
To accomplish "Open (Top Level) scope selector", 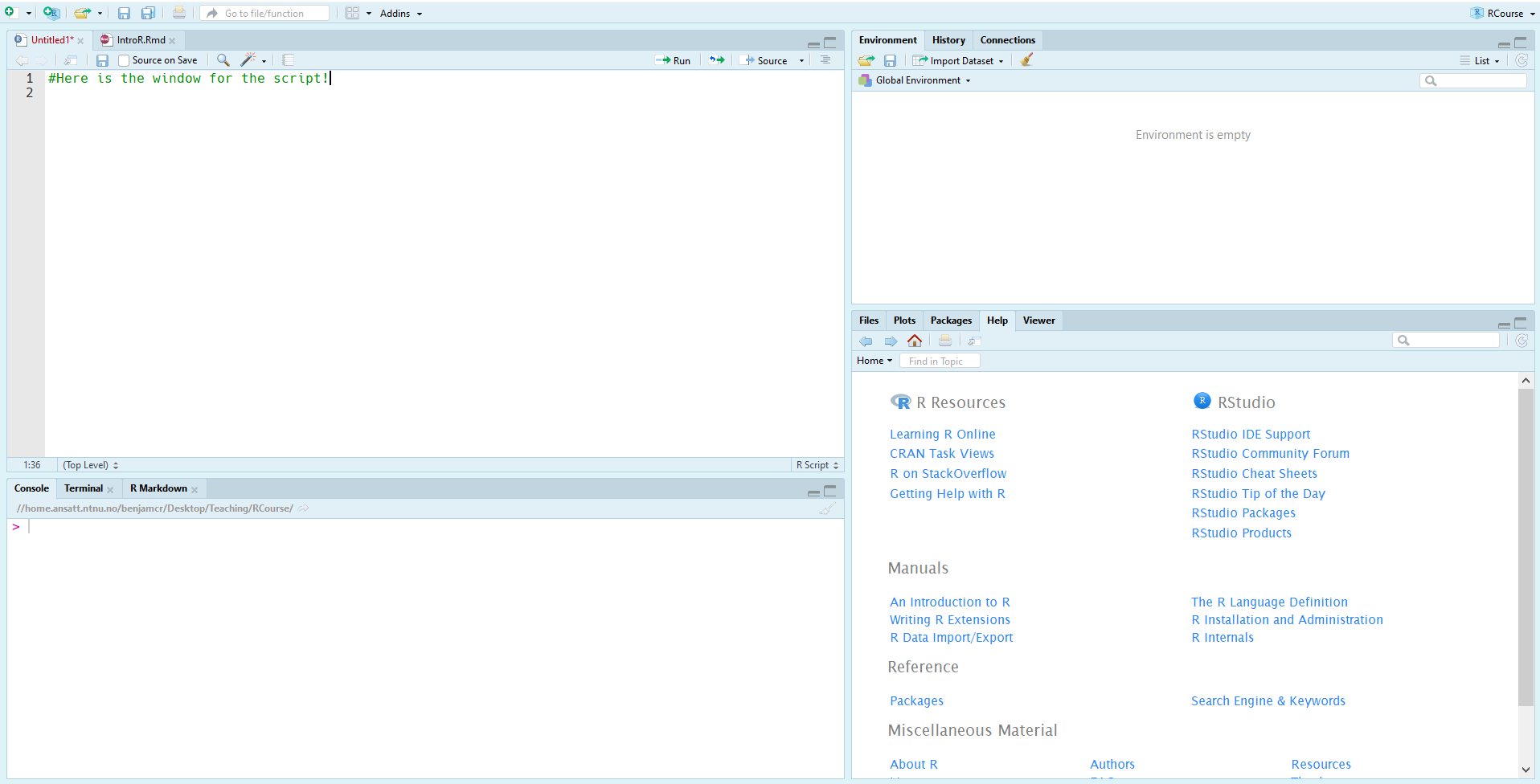I will (91, 465).
